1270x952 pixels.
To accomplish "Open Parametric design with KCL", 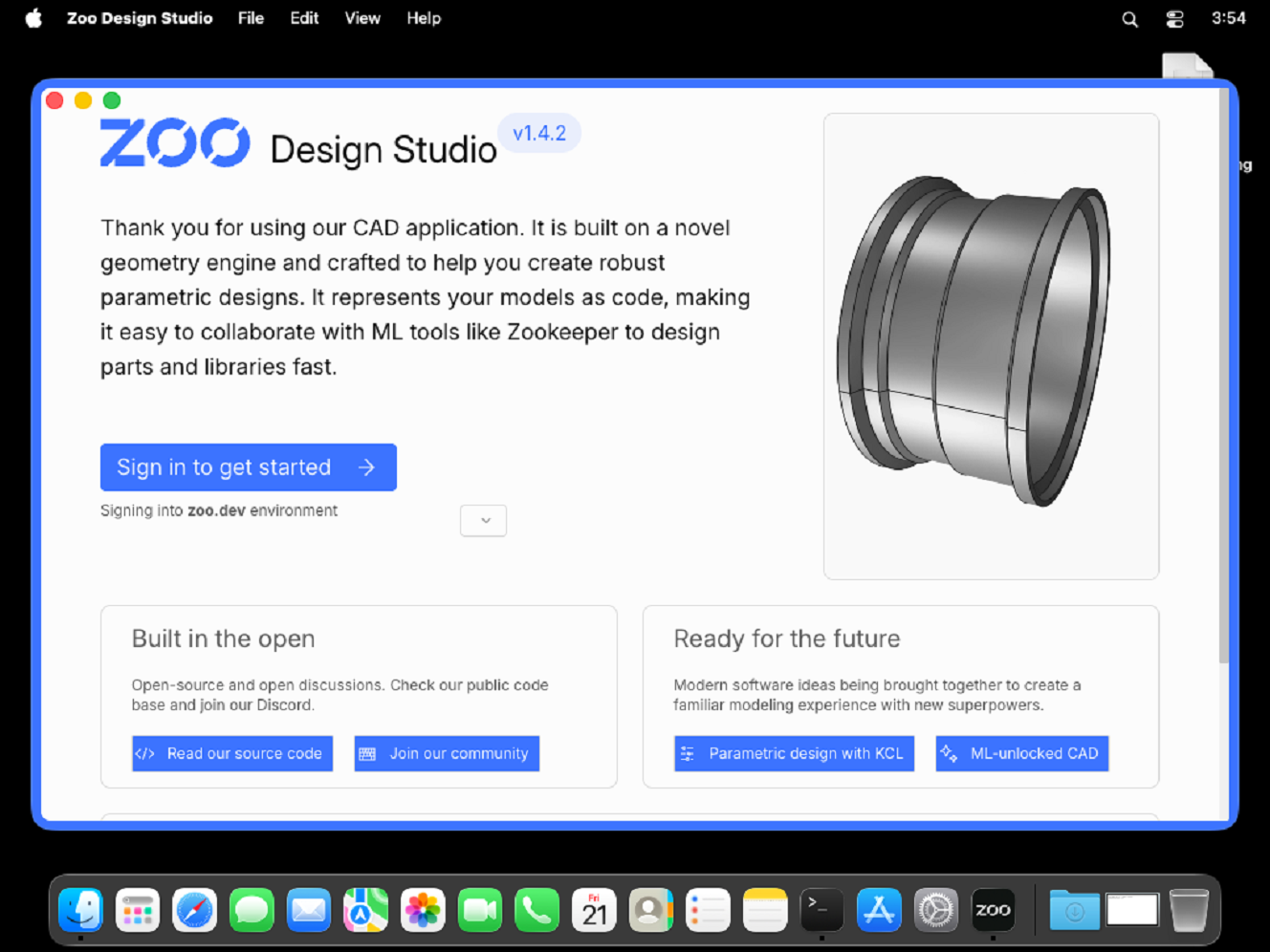I will point(794,753).
